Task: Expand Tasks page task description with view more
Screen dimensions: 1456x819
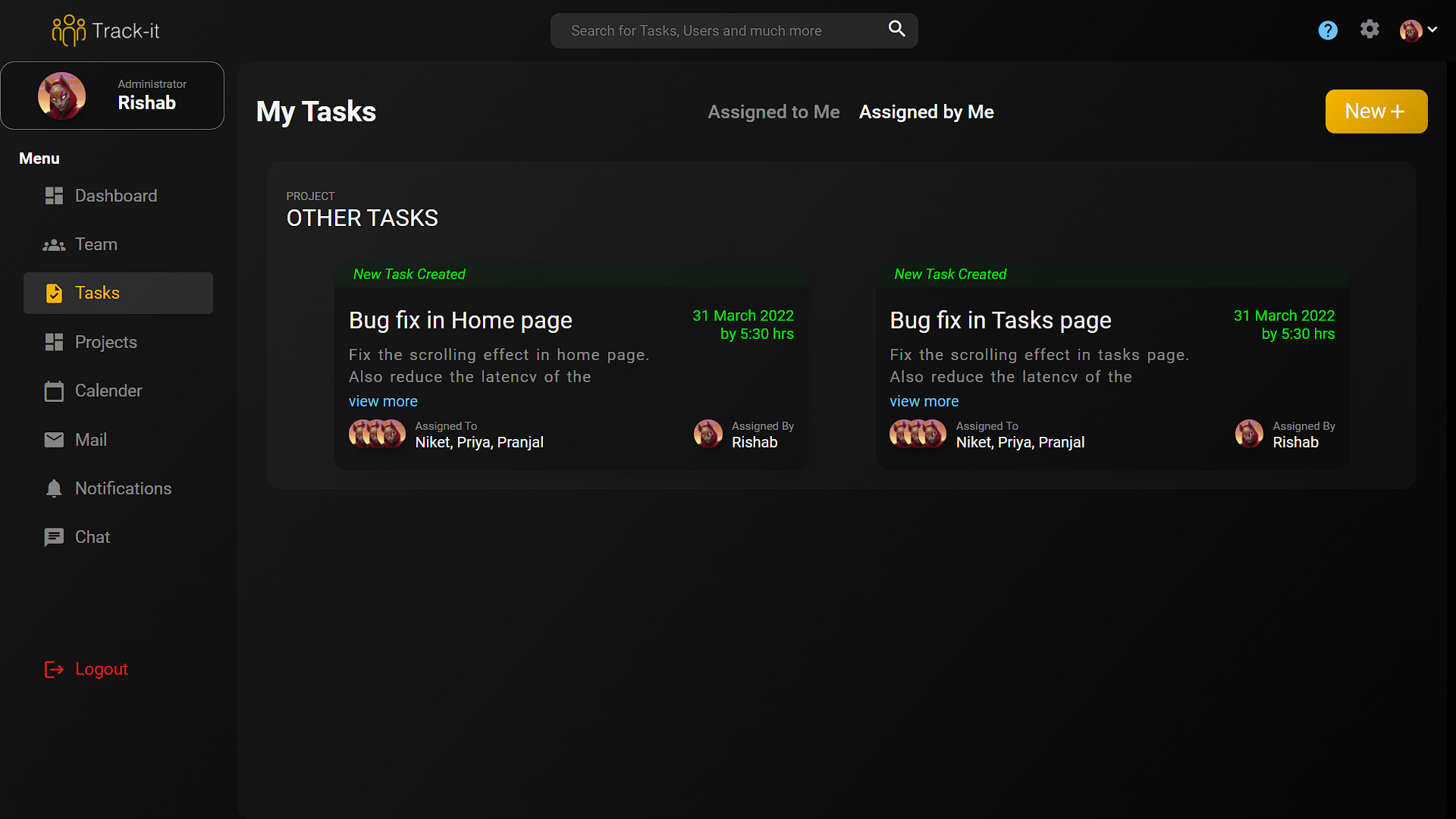Action: 924,401
